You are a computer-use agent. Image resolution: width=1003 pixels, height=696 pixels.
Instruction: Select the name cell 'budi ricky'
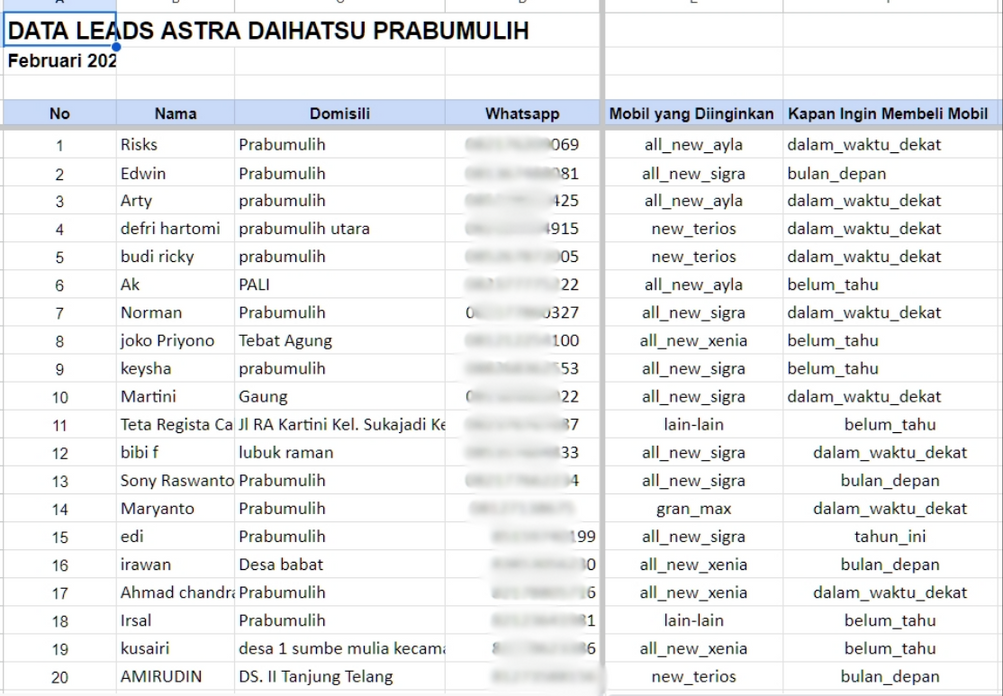click(x=175, y=257)
